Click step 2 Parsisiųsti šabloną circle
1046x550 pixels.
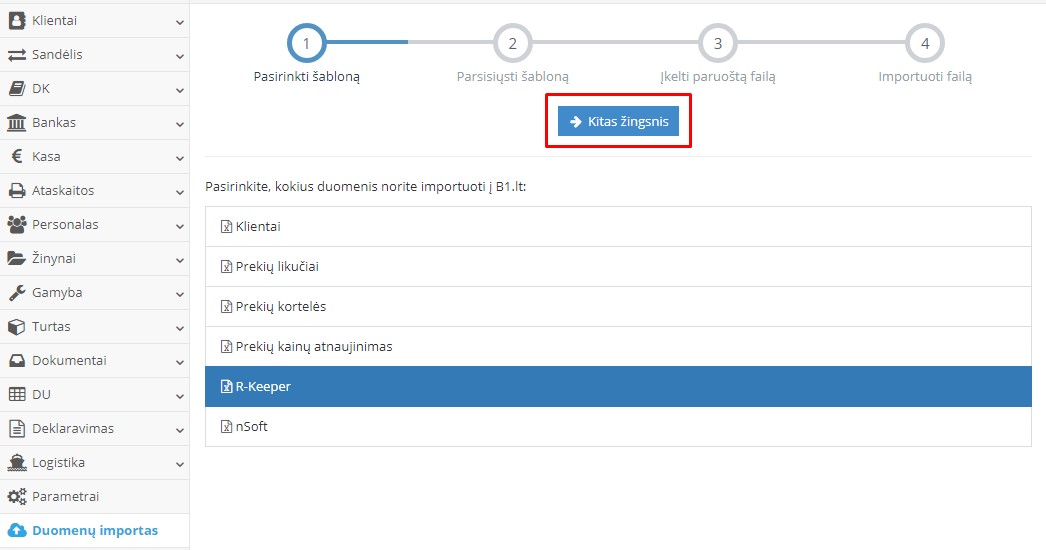pos(512,43)
